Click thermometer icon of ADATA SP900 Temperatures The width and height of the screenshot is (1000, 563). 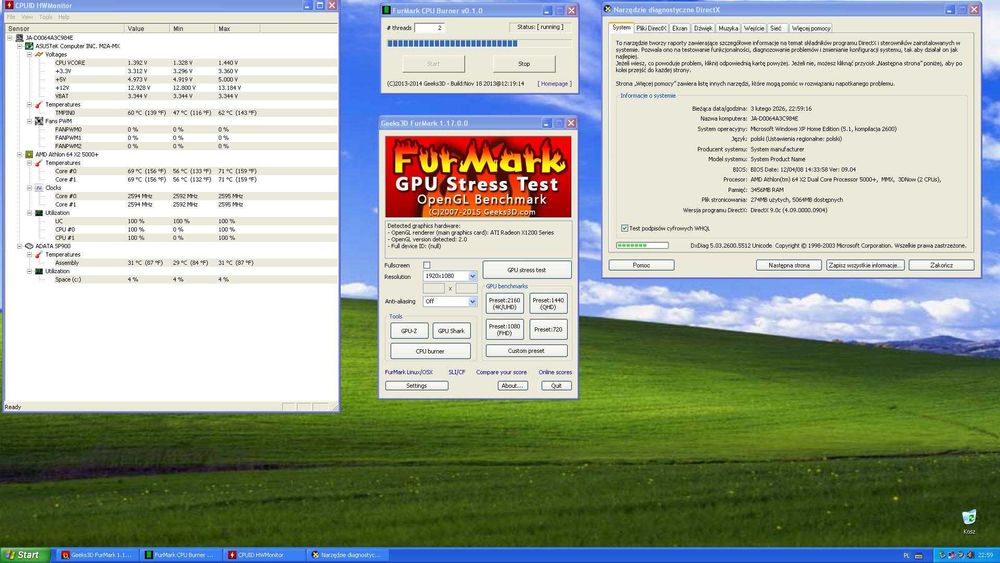click(39, 254)
